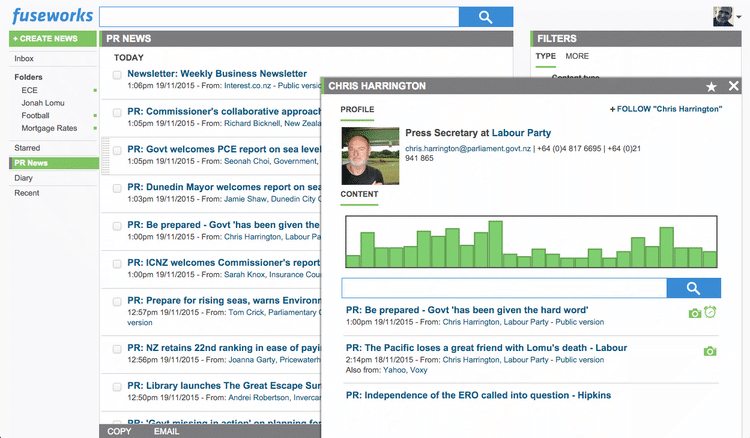Select PR News in sidebar
Screen dimensions: 750x438
point(54,163)
